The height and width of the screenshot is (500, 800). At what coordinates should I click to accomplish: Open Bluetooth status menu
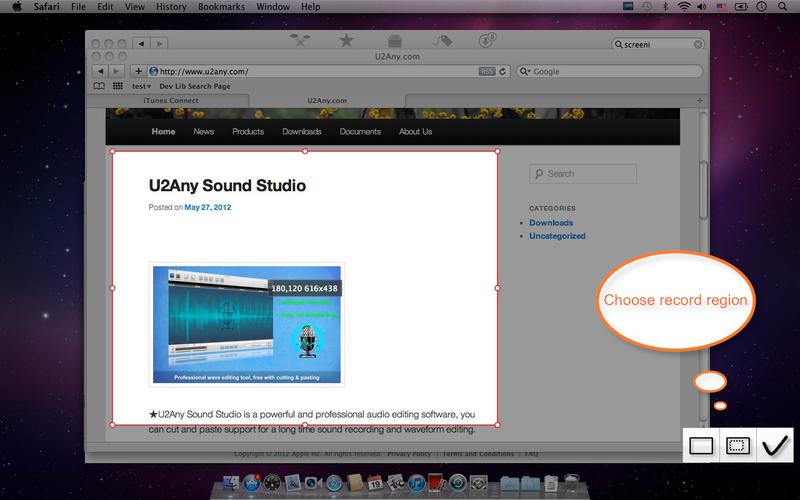pyautogui.click(x=665, y=7)
